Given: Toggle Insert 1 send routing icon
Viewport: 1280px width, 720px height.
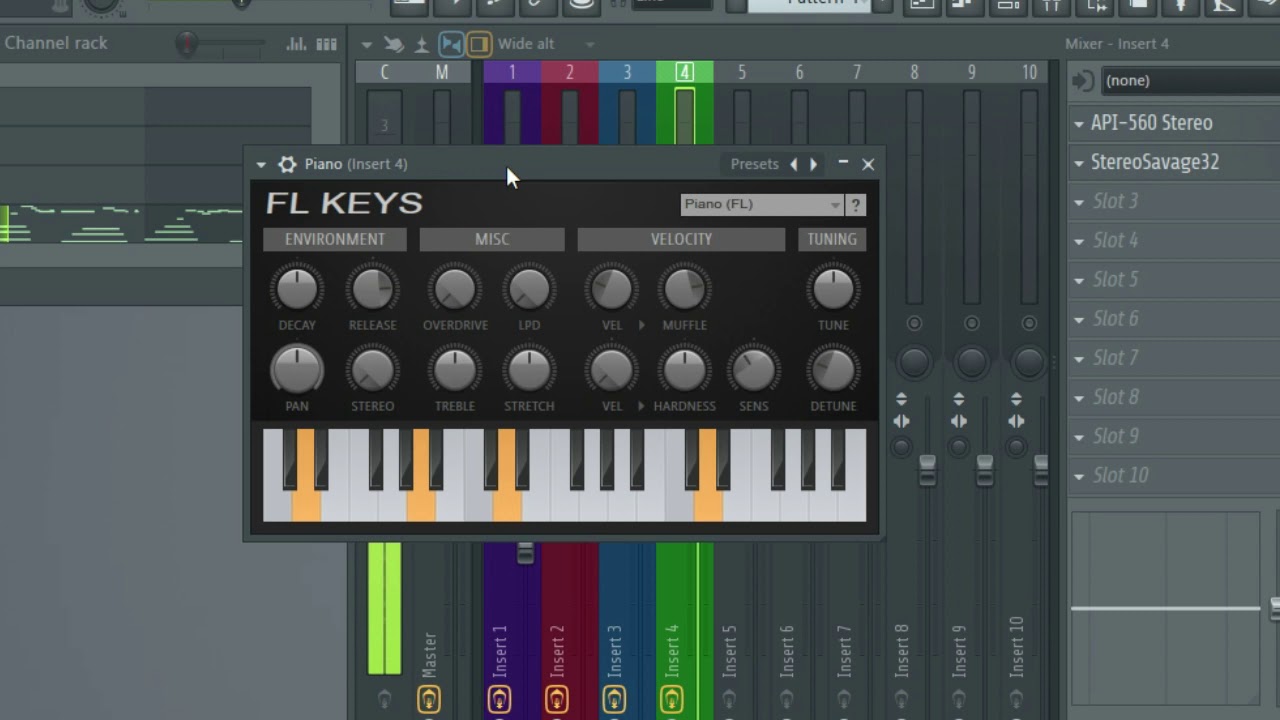Looking at the screenshot, I should pos(499,699).
